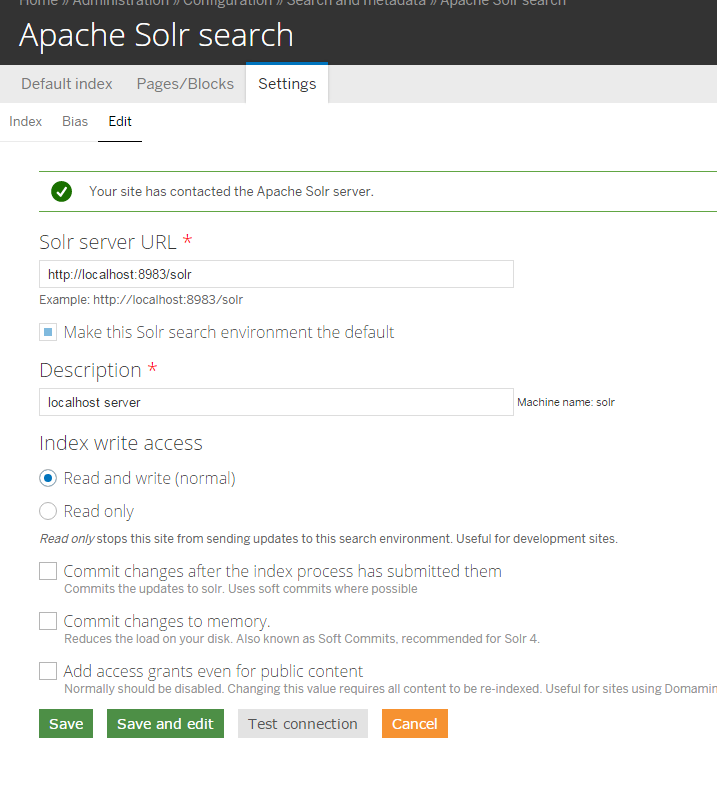Toggle Make this Solr search environment the default

[48, 332]
